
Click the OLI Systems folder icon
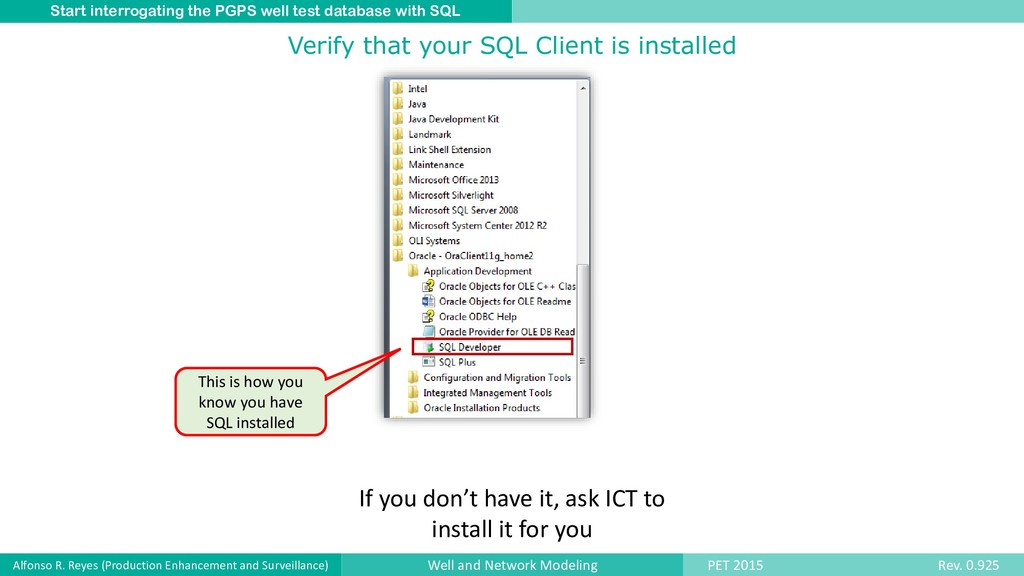pos(398,240)
